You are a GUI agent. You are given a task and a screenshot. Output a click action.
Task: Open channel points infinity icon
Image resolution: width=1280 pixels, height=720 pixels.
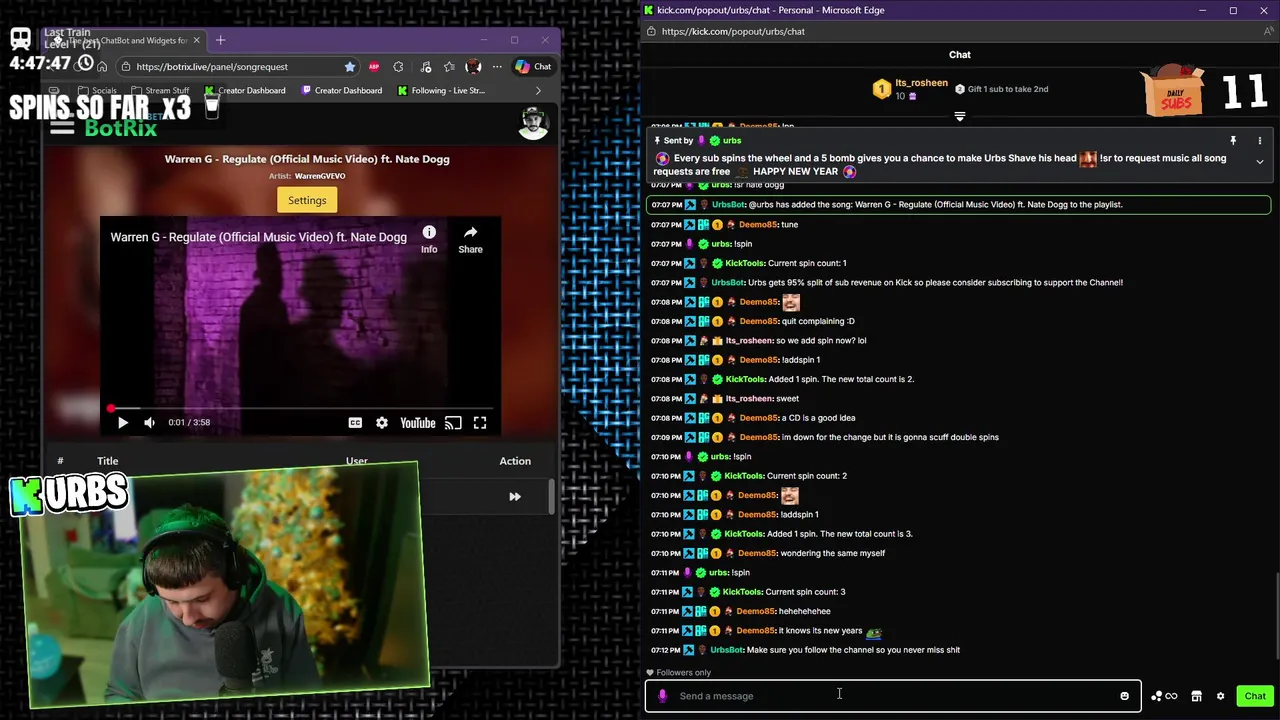pyautogui.click(x=1164, y=696)
